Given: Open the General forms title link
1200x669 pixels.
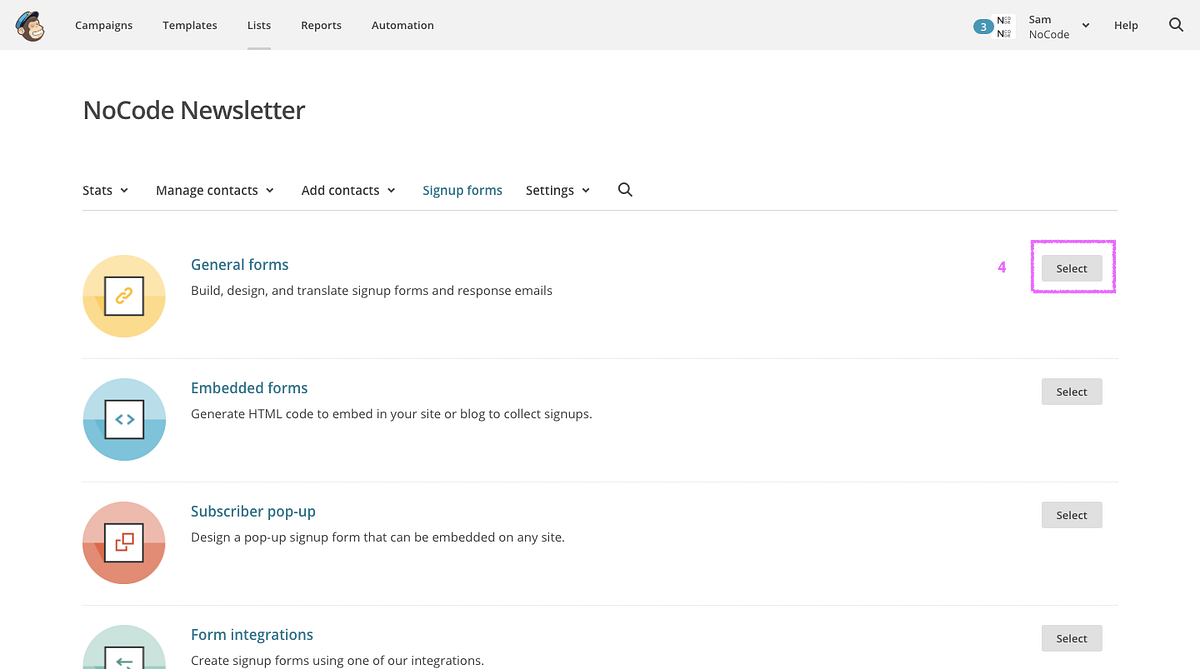Looking at the screenshot, I should [x=240, y=265].
